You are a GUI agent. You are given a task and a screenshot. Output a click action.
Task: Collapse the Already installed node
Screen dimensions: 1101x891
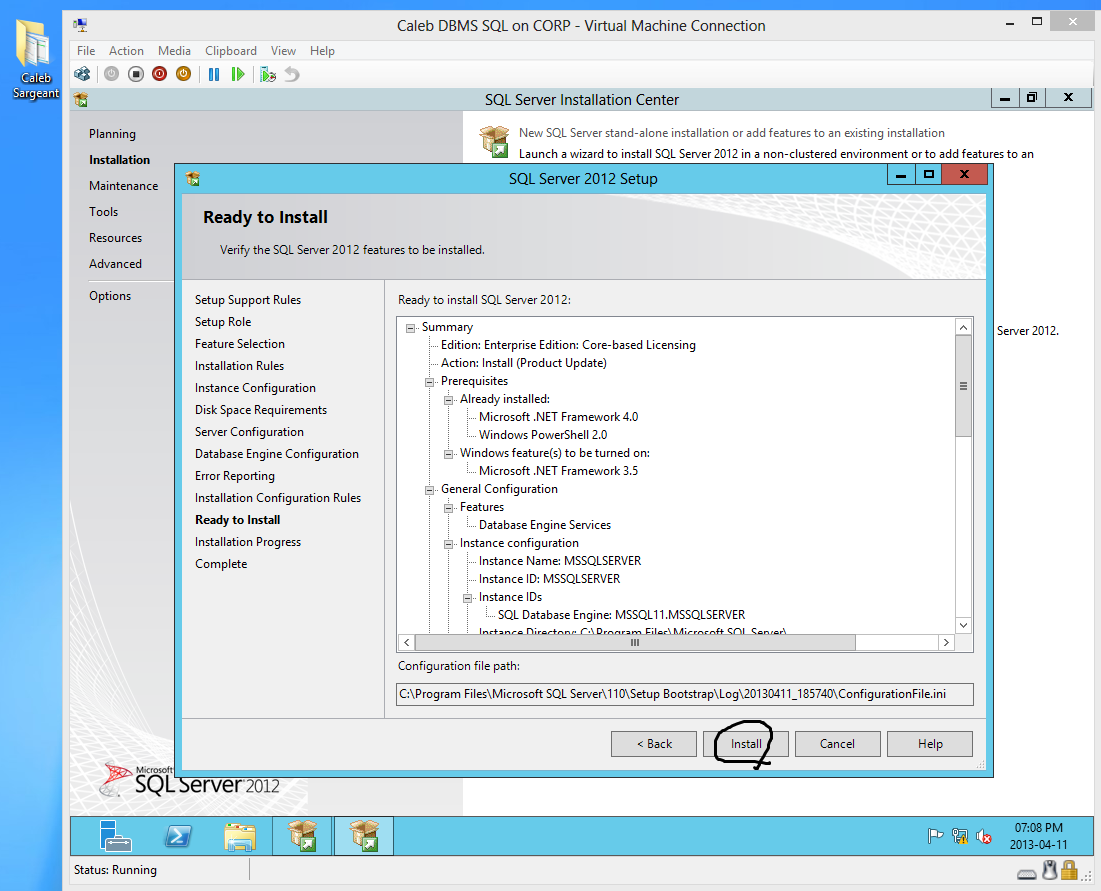[449, 400]
